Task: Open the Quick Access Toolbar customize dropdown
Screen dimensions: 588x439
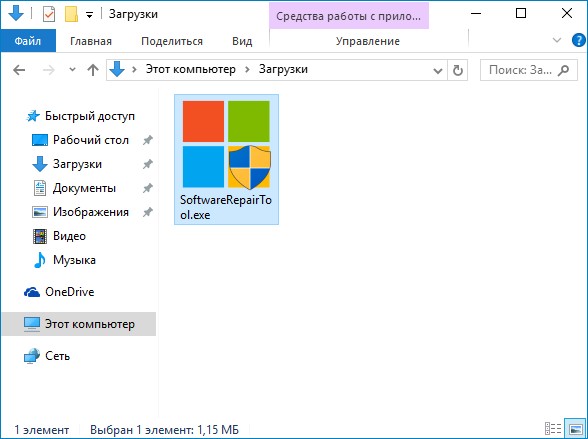Action: [89, 15]
